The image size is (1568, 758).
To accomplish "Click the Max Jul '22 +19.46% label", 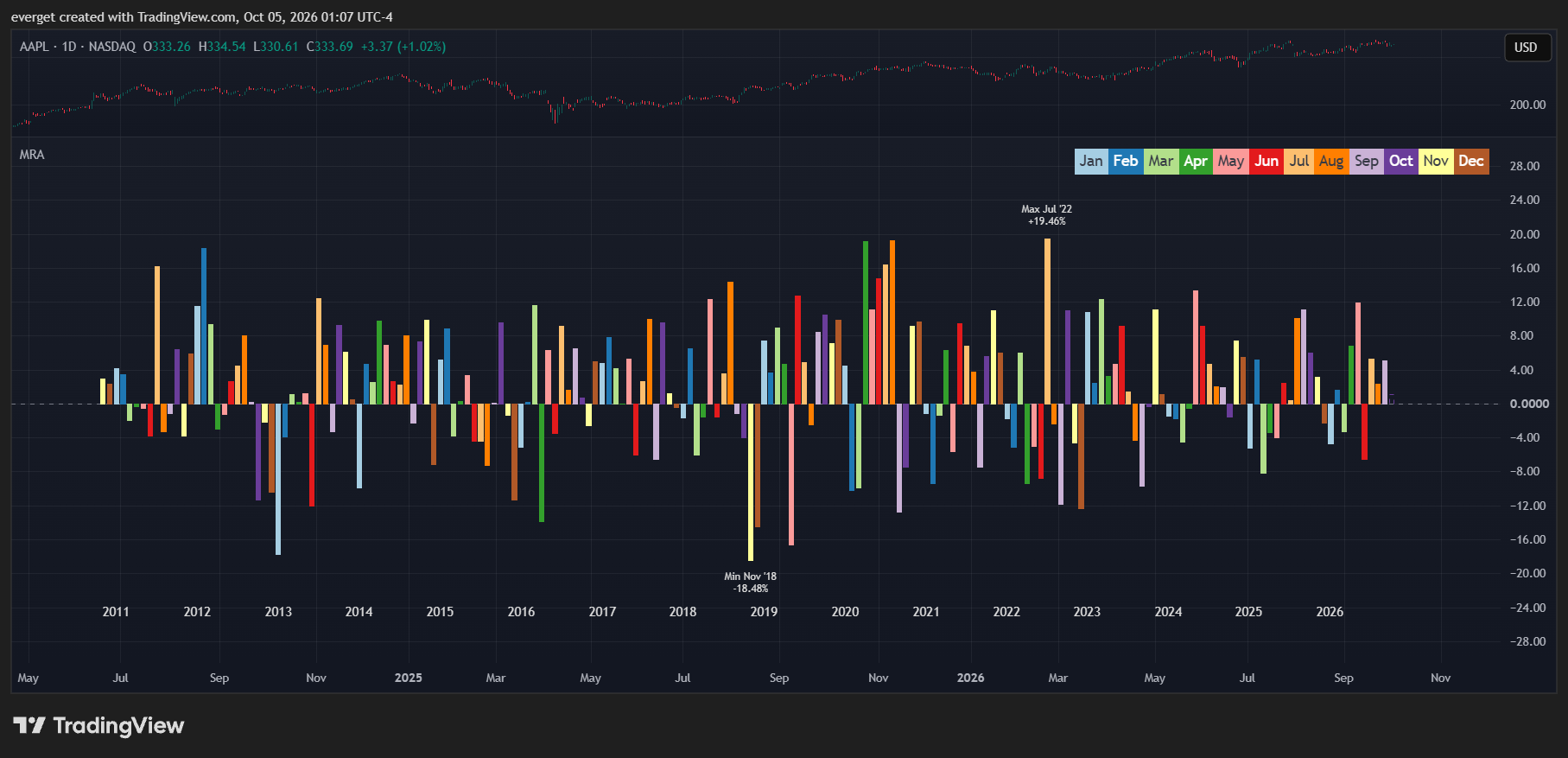I will pos(1046,215).
